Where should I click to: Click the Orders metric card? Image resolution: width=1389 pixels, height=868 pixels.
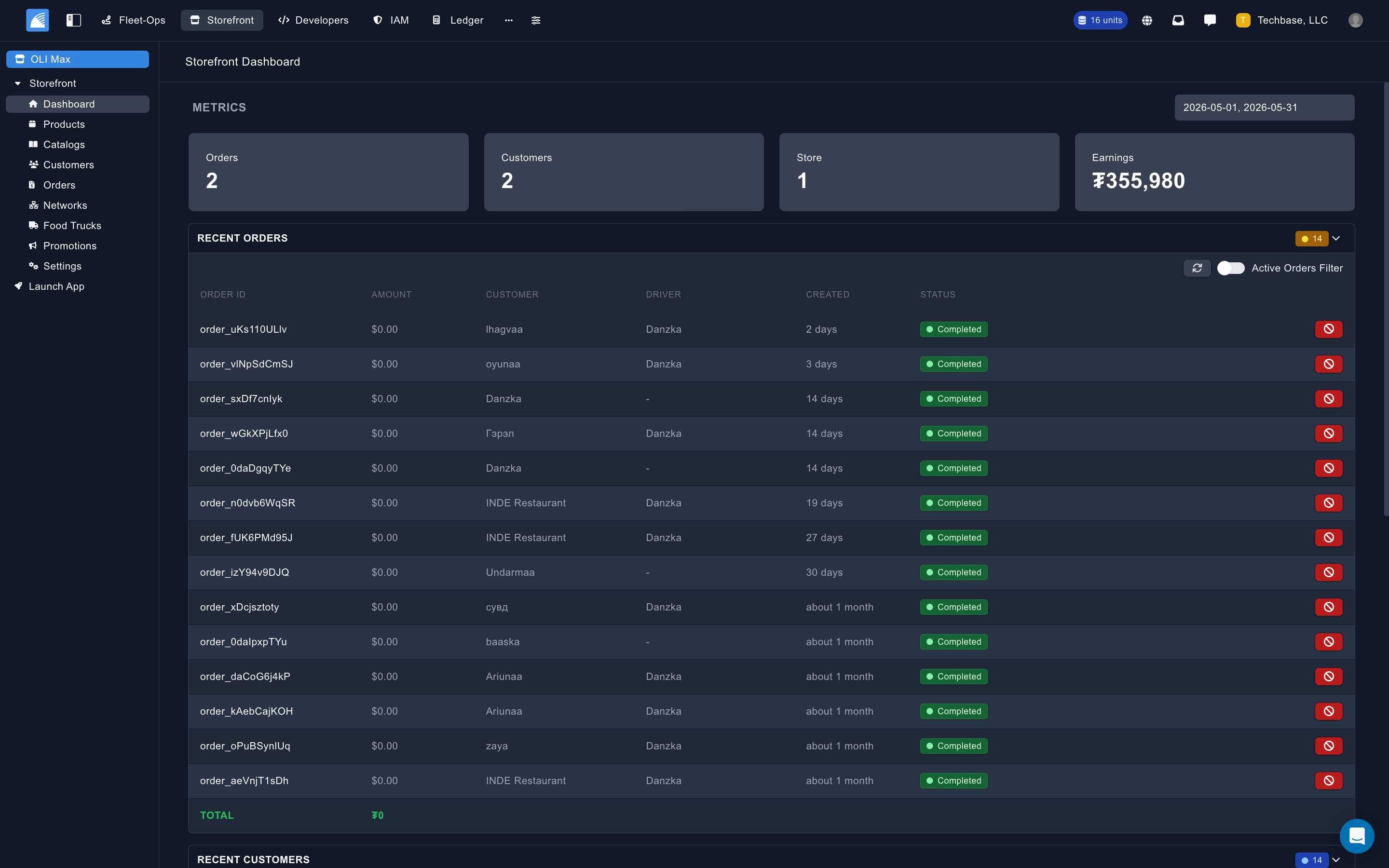point(328,172)
